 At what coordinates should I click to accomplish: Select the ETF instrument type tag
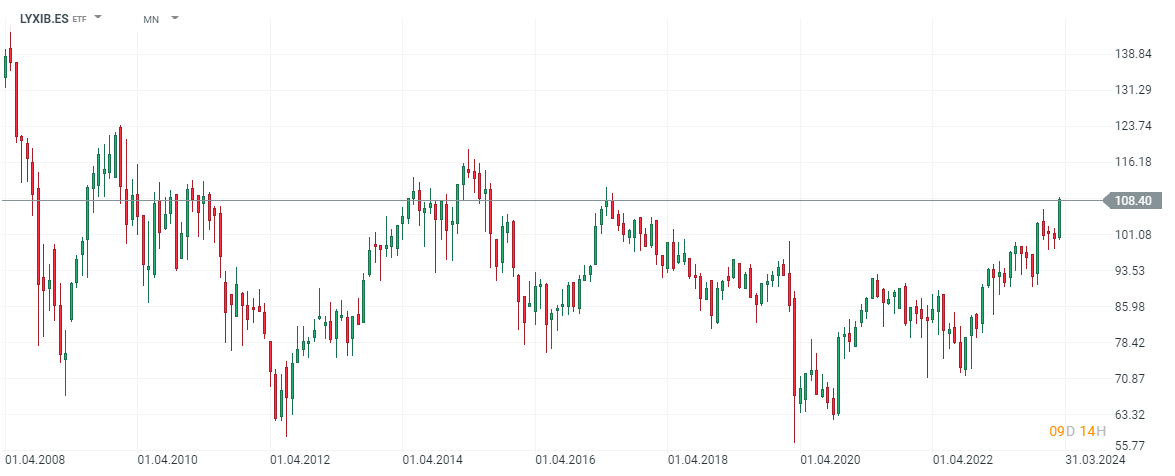tap(80, 19)
